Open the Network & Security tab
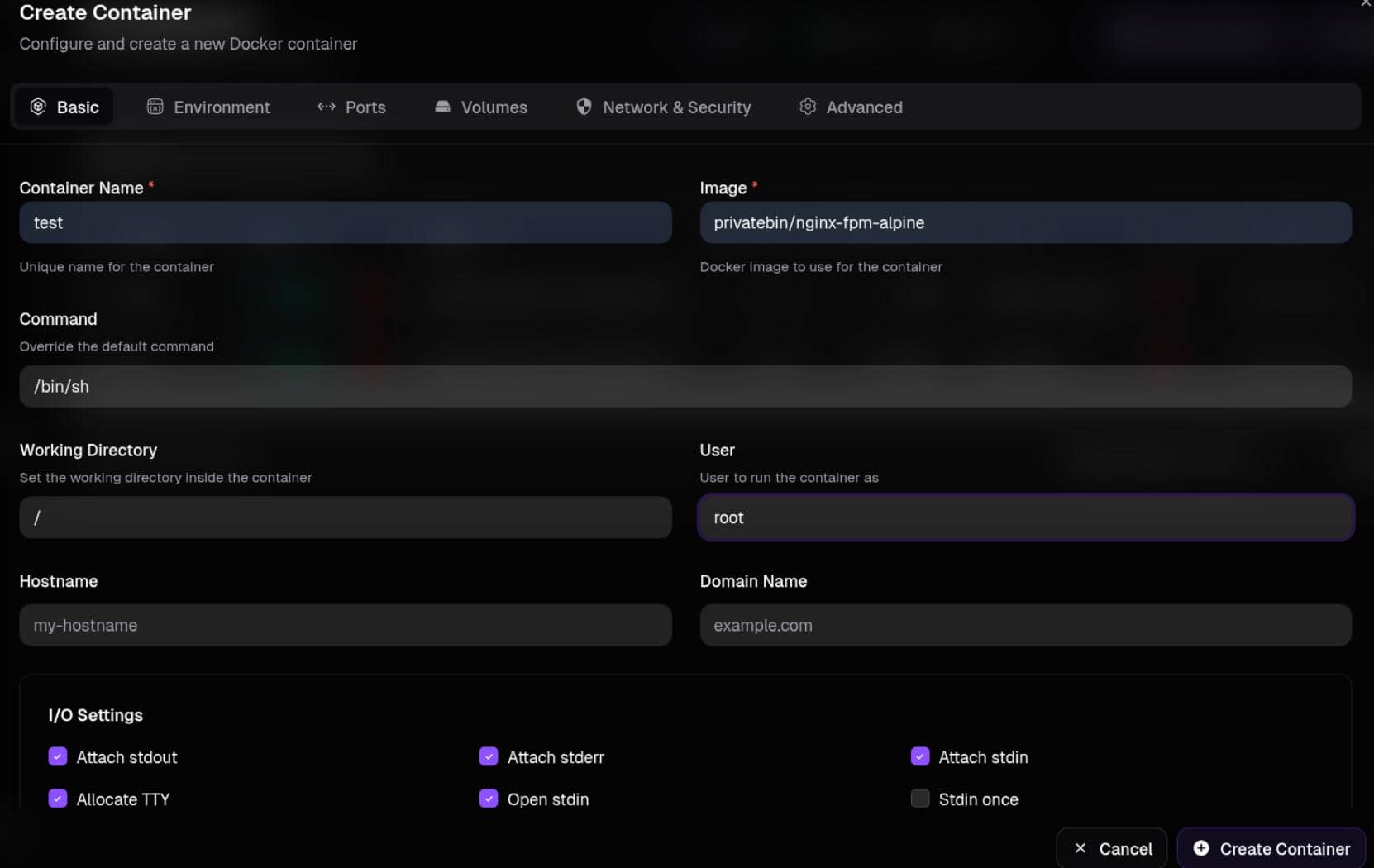 coord(664,107)
